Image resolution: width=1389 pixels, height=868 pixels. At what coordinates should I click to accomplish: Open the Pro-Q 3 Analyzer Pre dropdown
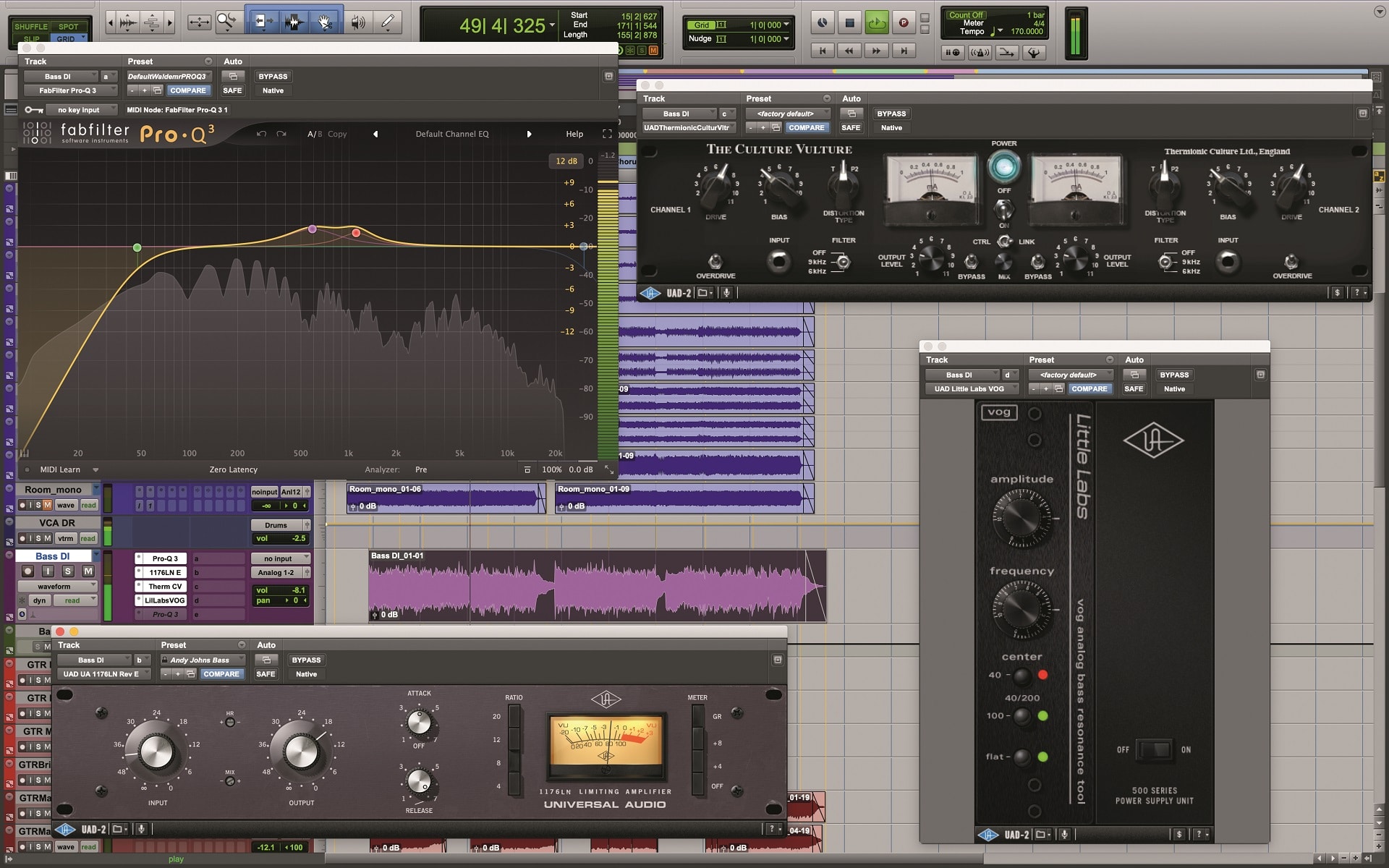pos(421,469)
